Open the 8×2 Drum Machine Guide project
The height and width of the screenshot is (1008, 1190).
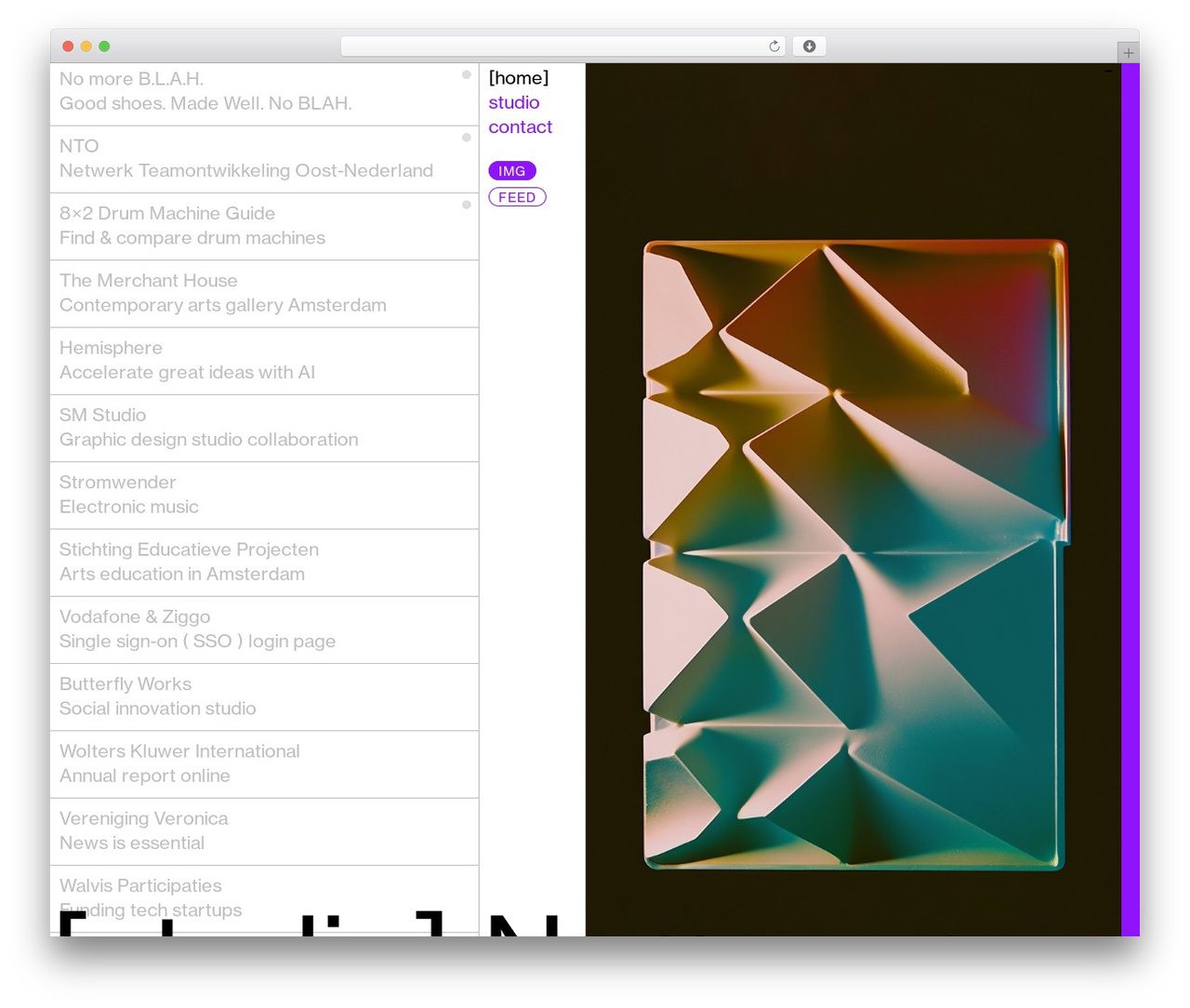pos(264,227)
